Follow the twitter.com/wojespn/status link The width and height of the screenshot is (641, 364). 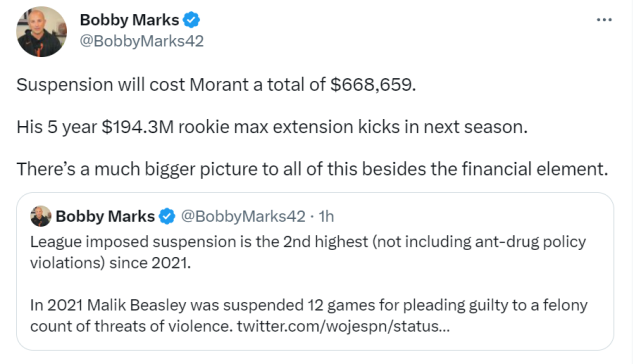coord(343,326)
